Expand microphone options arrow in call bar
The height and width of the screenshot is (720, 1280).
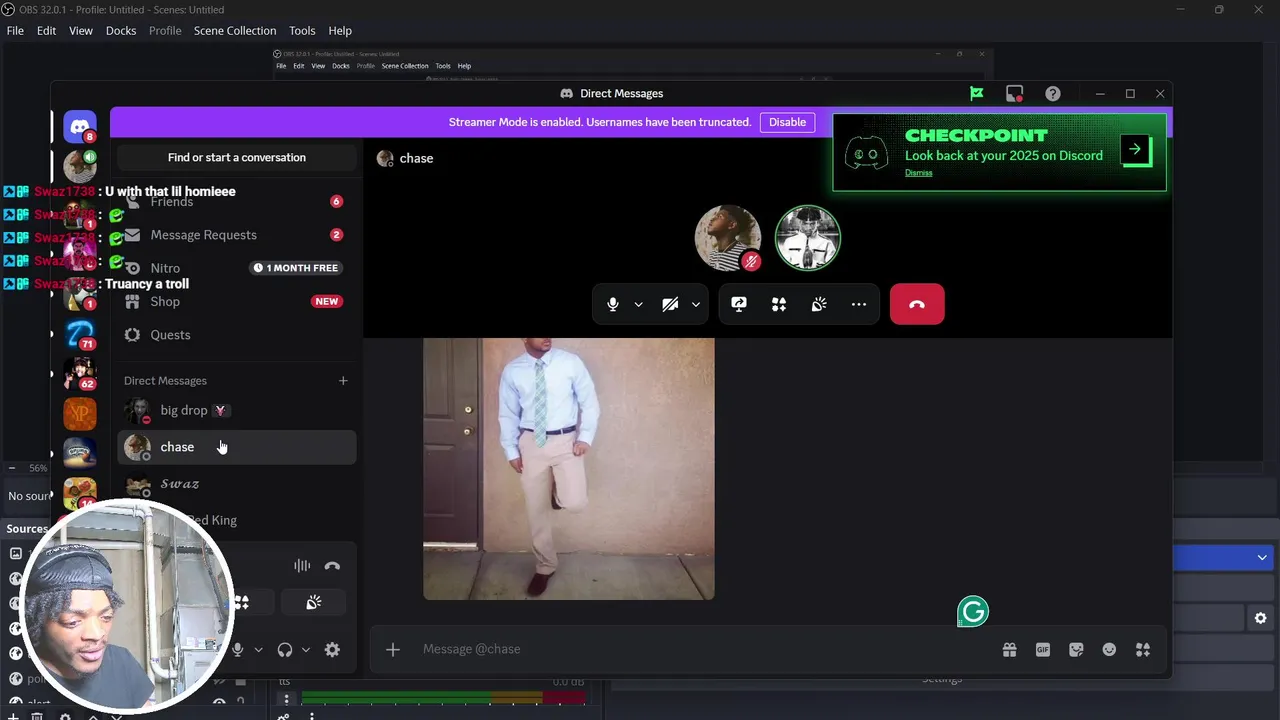[638, 305]
